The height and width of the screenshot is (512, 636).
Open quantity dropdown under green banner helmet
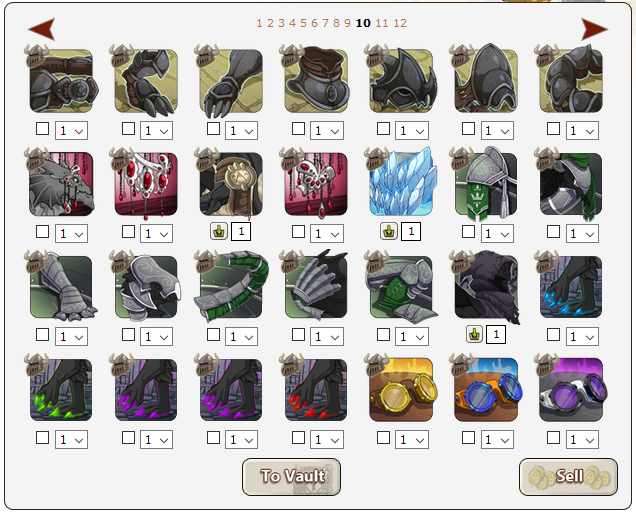tap(497, 233)
